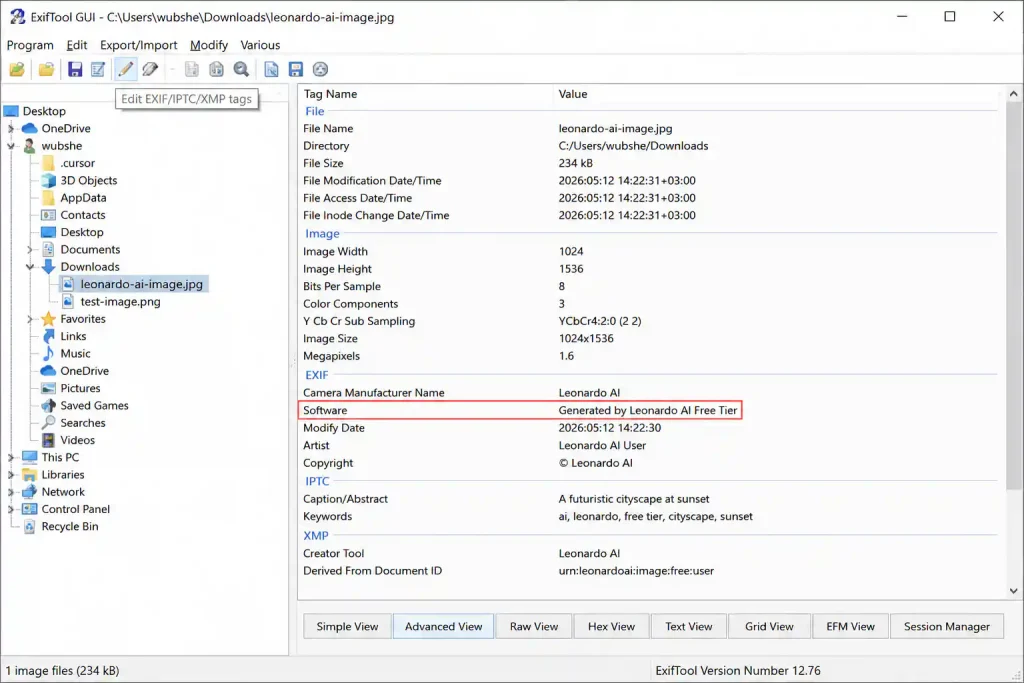This screenshot has width=1024, height=683.
Task: Click the yellow open-folder toolbar icon
Action: tap(46, 69)
